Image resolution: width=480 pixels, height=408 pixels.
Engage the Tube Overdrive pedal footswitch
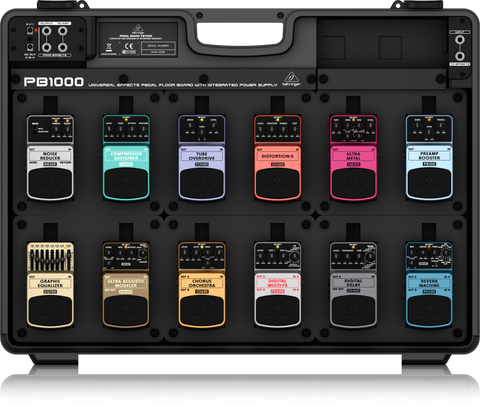[x=201, y=183]
